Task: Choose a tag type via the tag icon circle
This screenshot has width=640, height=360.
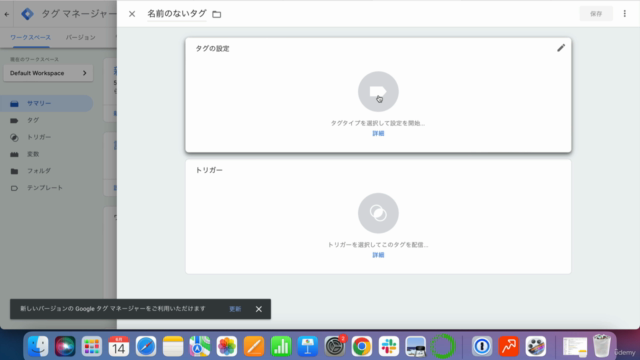Action: [x=378, y=91]
